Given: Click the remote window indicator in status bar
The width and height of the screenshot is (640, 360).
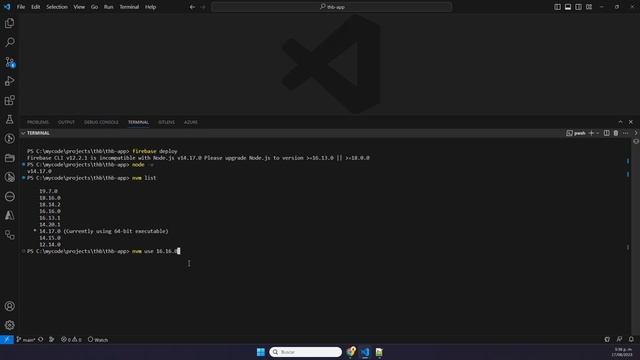Looking at the screenshot, I should (x=7, y=340).
